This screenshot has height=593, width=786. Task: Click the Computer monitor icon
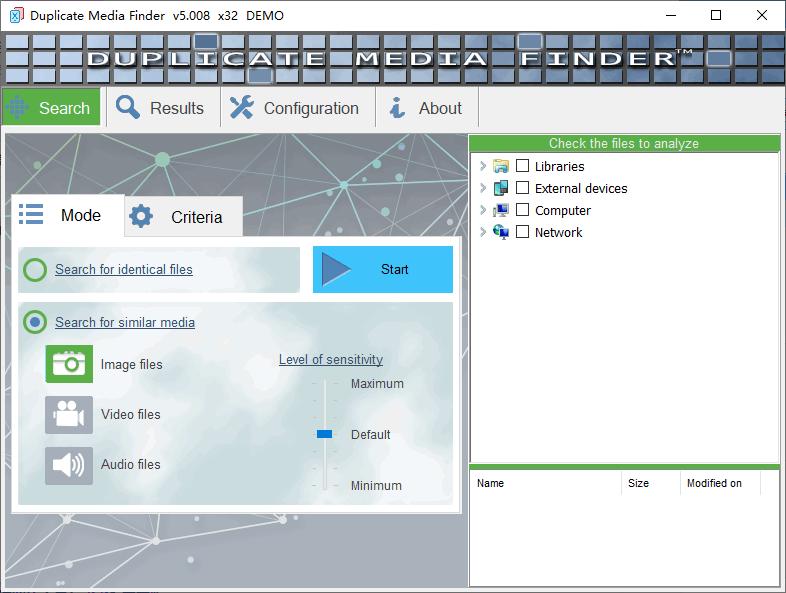coord(500,210)
